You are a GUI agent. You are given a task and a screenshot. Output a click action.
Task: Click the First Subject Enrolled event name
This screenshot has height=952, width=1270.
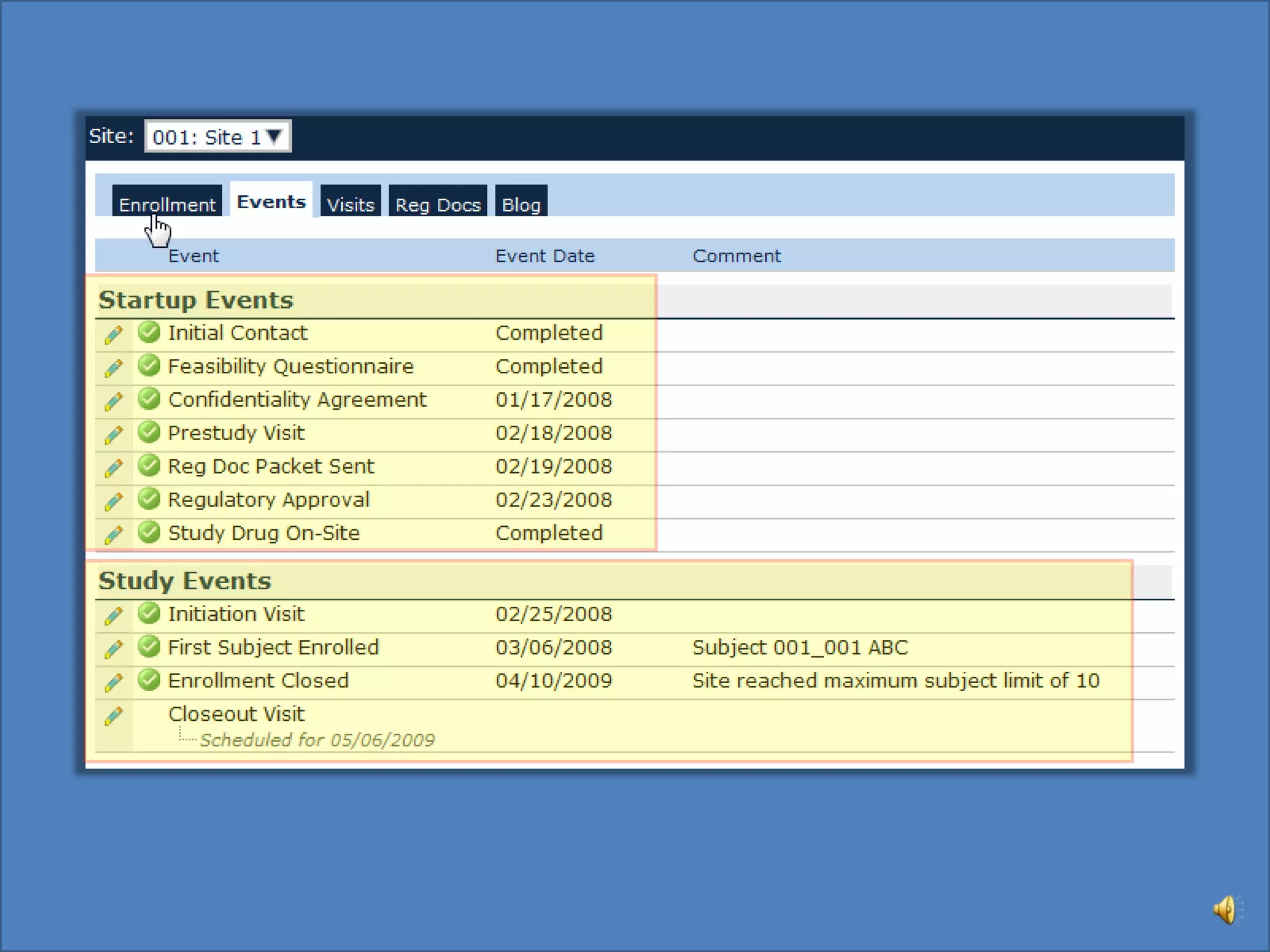tap(273, 647)
